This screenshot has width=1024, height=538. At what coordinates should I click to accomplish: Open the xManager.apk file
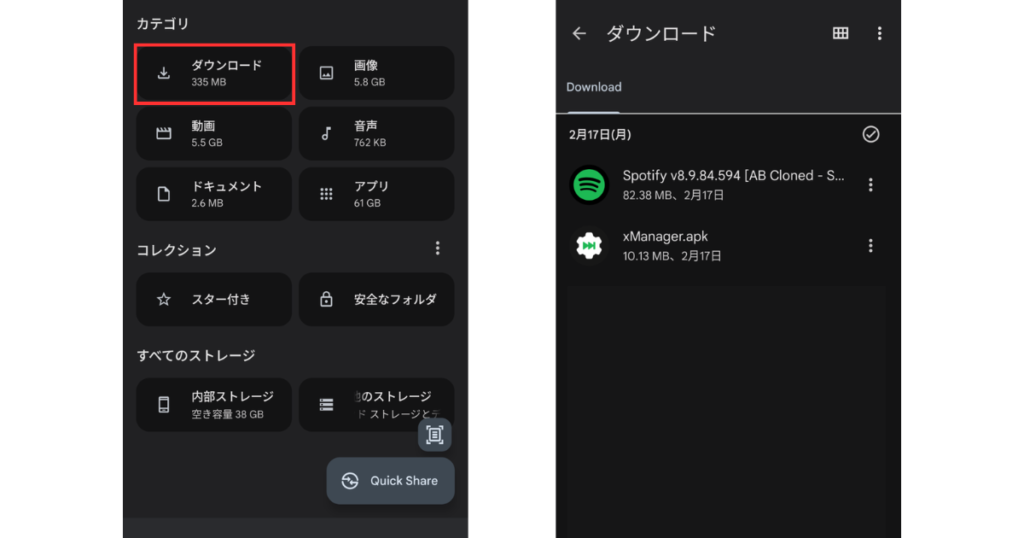point(728,245)
